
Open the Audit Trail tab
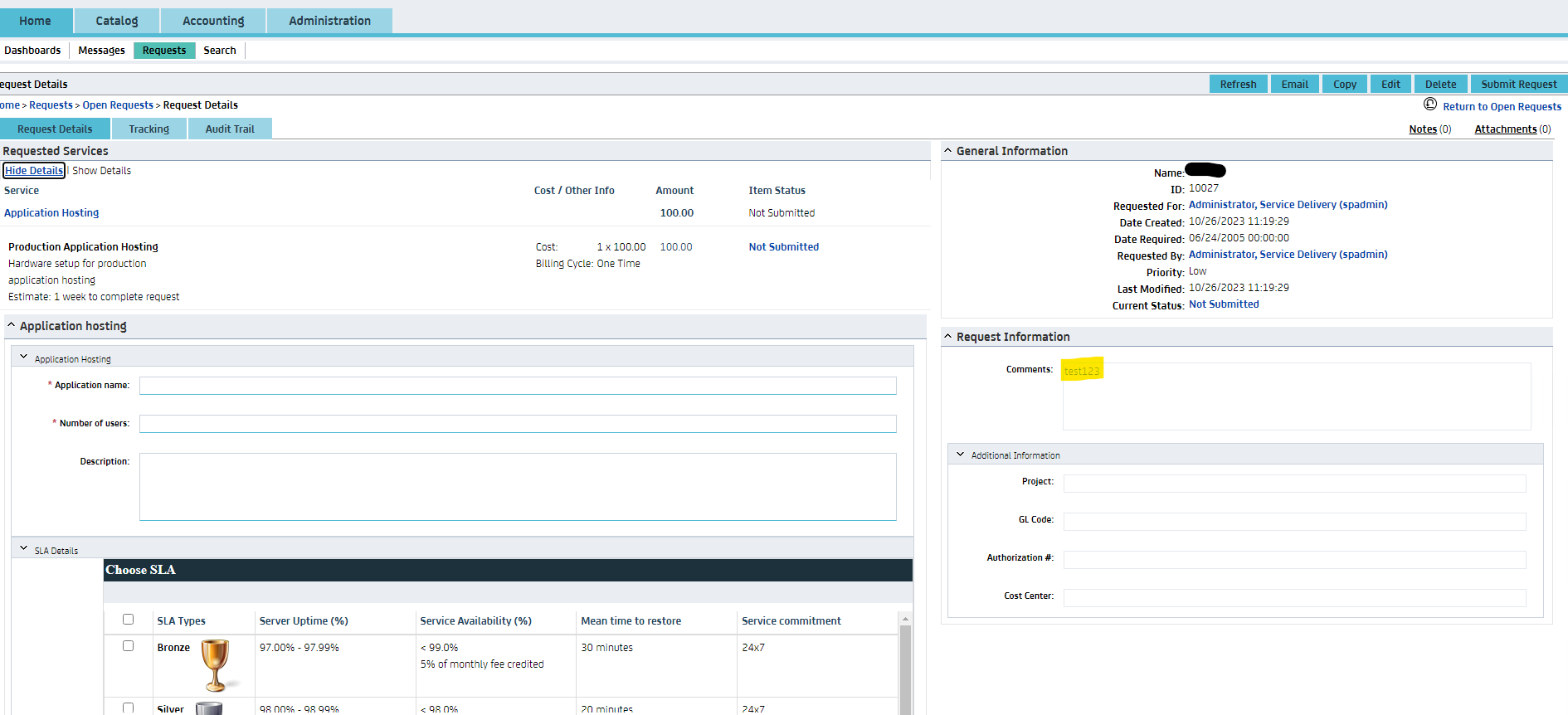click(x=230, y=129)
